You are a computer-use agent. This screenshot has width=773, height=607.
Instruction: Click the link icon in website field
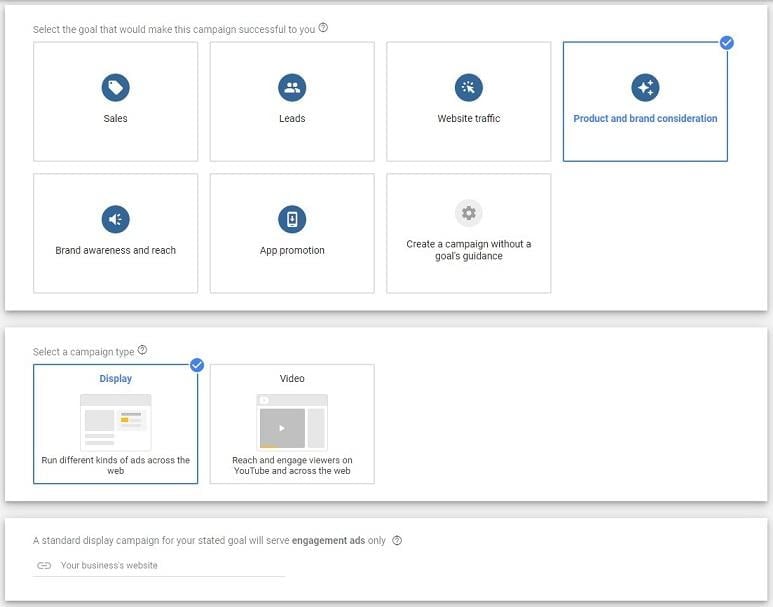tap(44, 566)
